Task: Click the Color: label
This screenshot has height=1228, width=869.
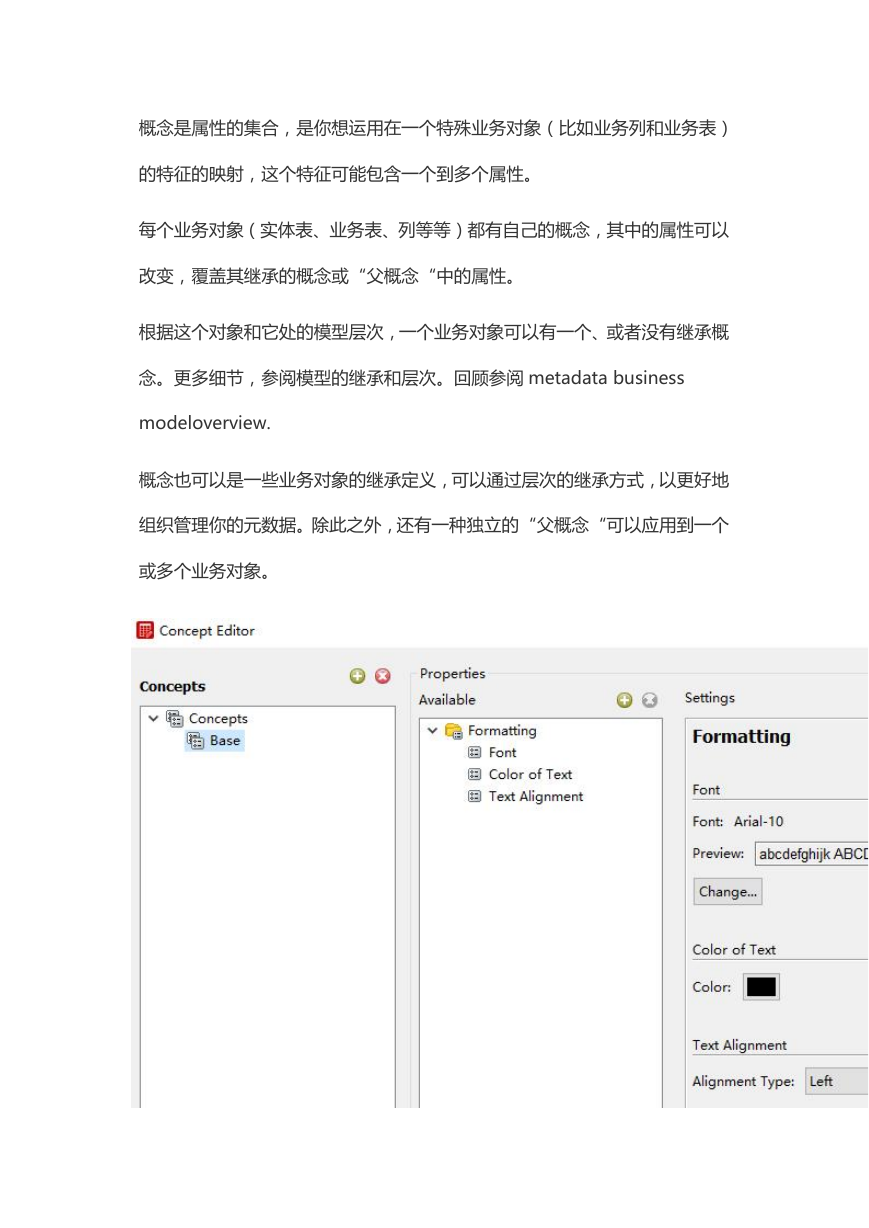Action: pyautogui.click(x=711, y=987)
